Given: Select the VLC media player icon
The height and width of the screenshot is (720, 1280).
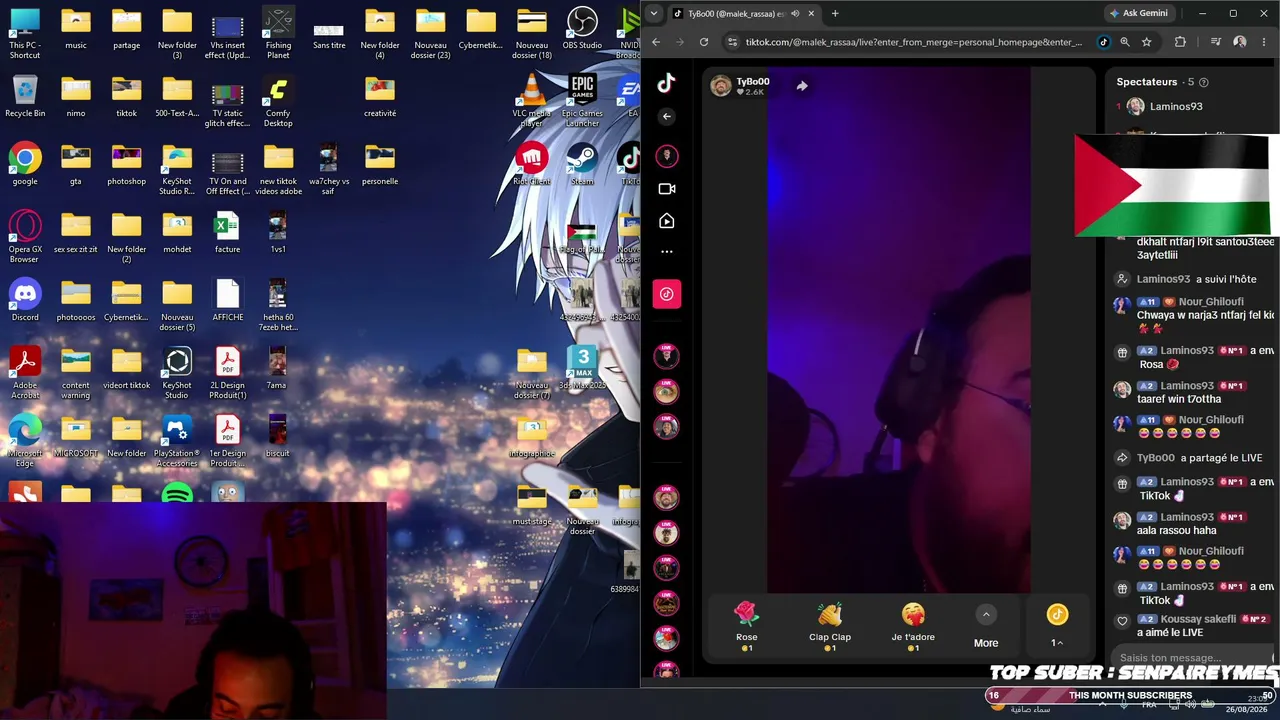Looking at the screenshot, I should click(532, 100).
